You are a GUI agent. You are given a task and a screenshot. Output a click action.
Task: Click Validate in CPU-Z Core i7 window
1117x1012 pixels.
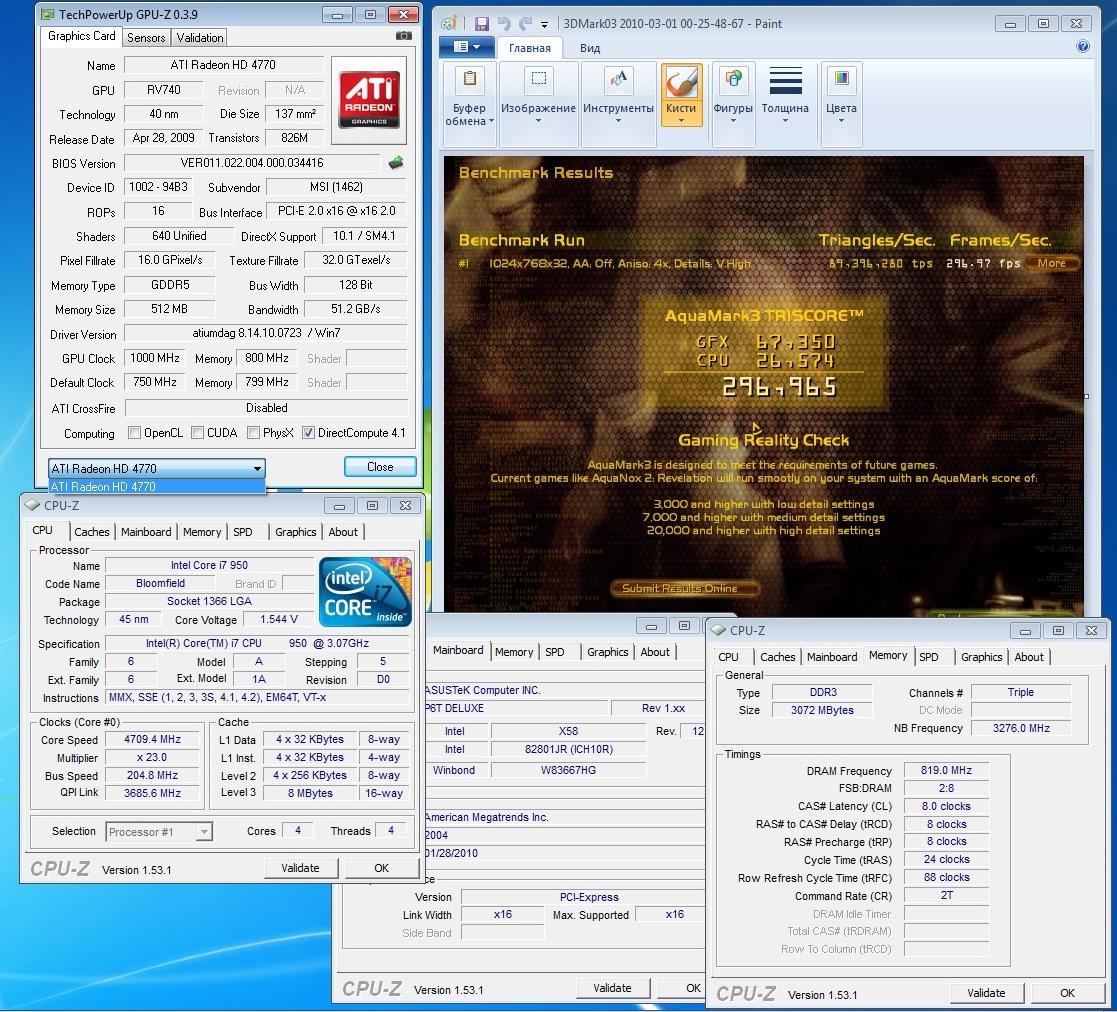pyautogui.click(x=300, y=868)
